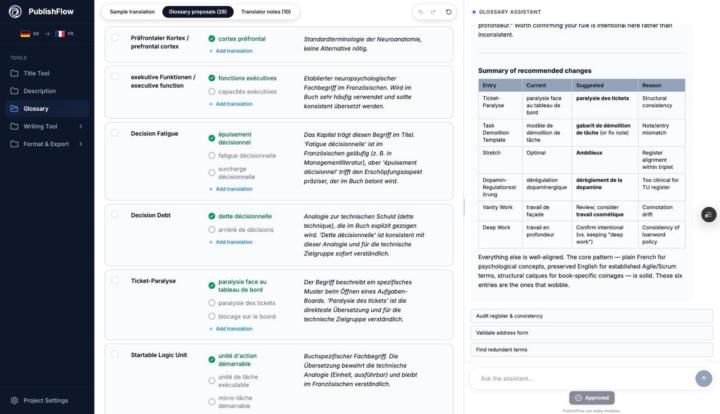Expand the Writing Tool submenu chevron

click(x=81, y=126)
